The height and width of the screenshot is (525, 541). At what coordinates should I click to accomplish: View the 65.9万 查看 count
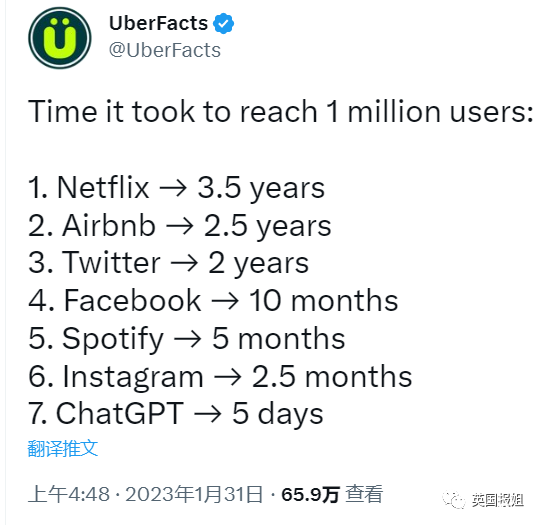pyautogui.click(x=332, y=494)
